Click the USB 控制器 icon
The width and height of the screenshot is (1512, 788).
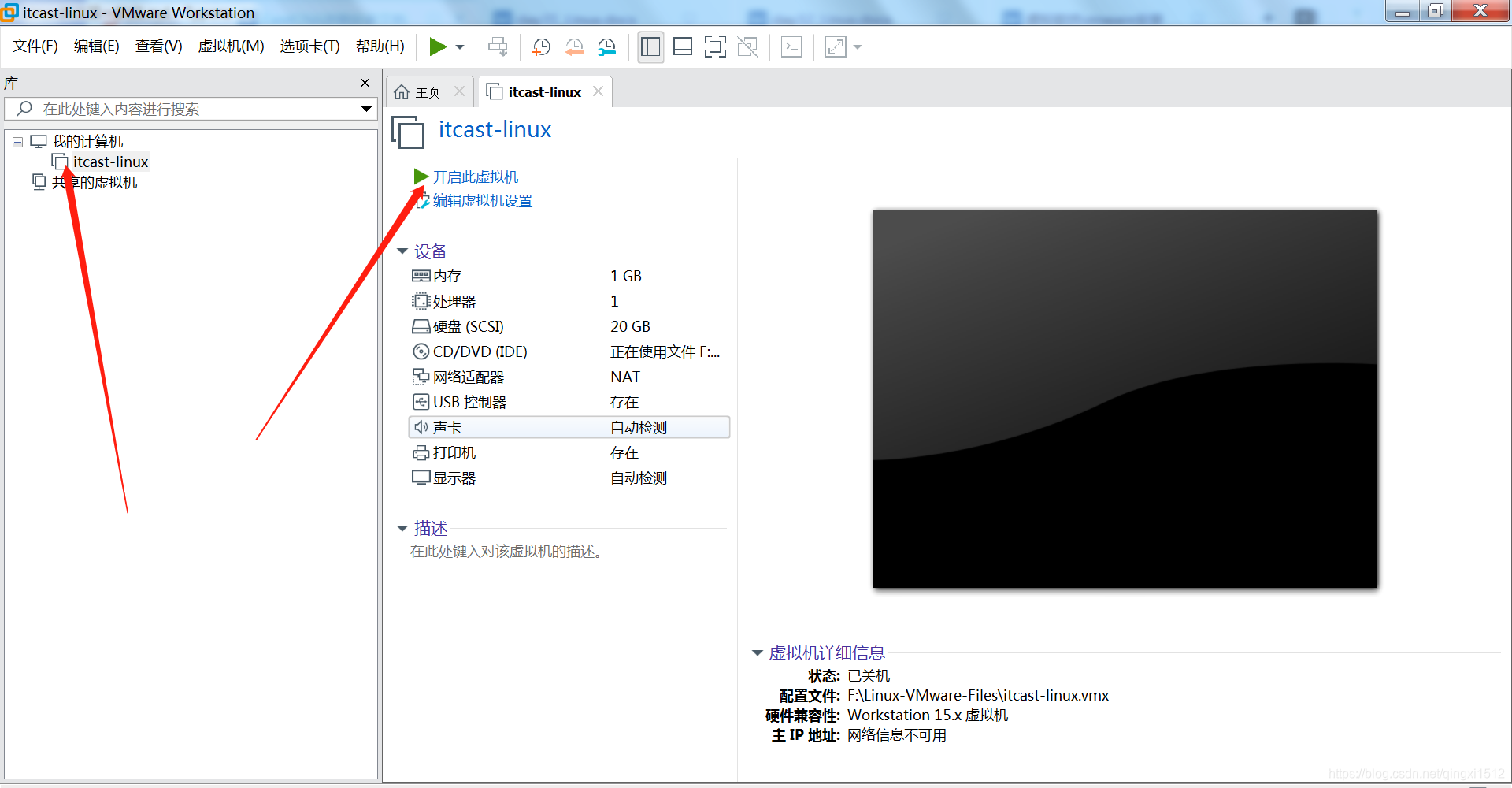[x=421, y=402]
